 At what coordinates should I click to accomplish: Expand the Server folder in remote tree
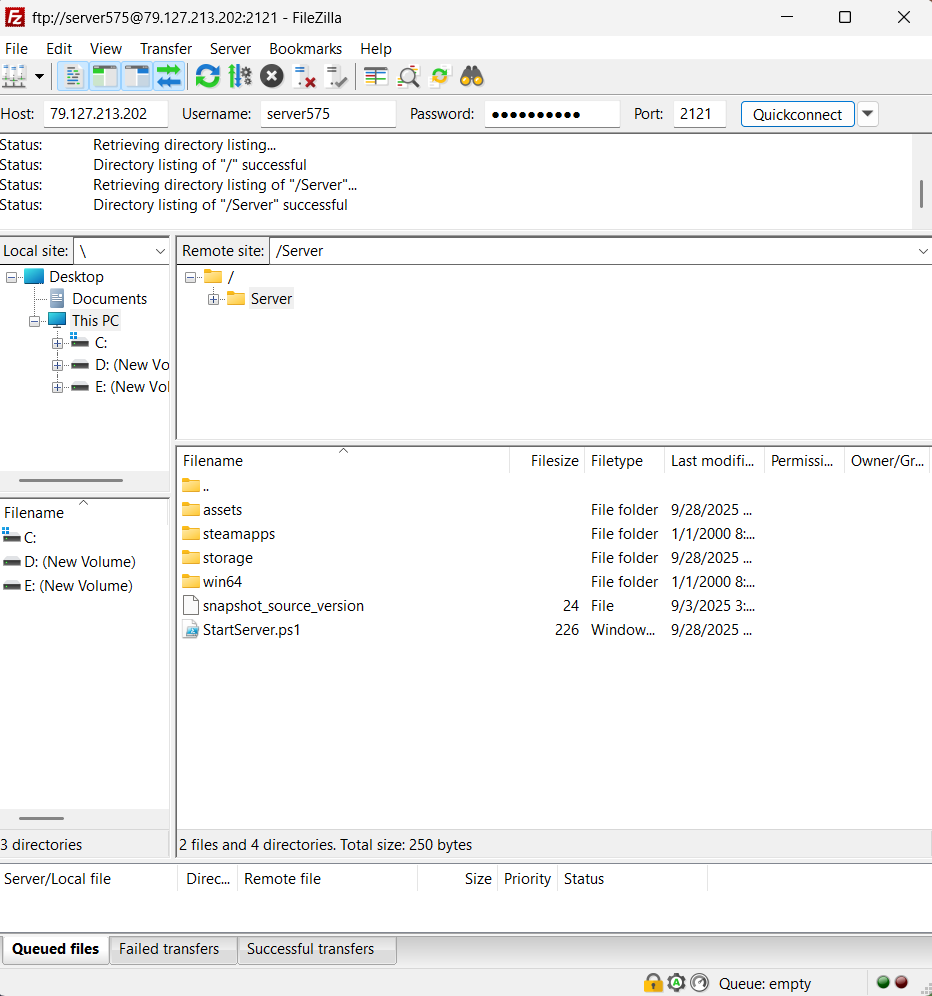point(214,299)
